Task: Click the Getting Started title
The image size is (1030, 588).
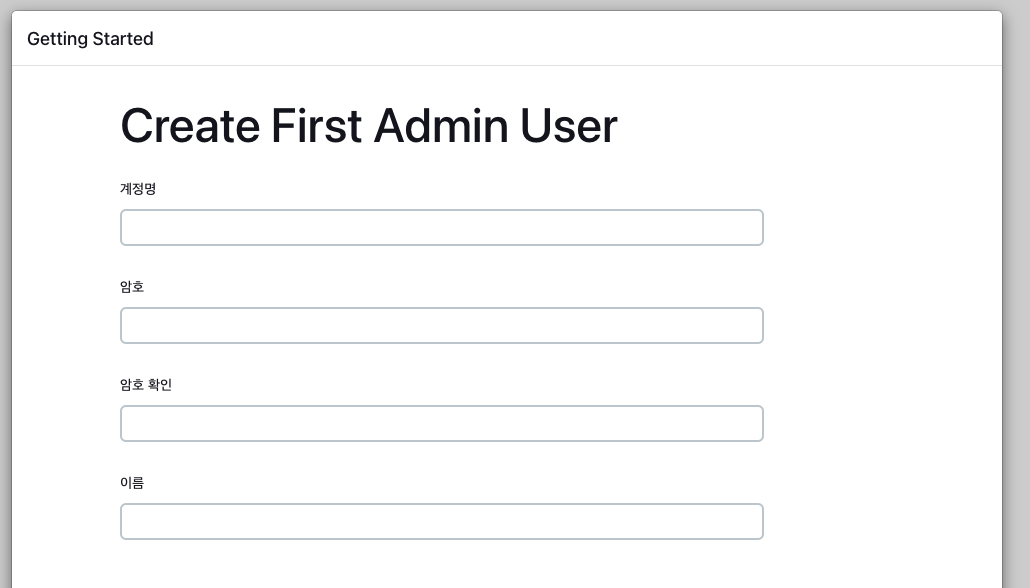Action: (x=90, y=39)
